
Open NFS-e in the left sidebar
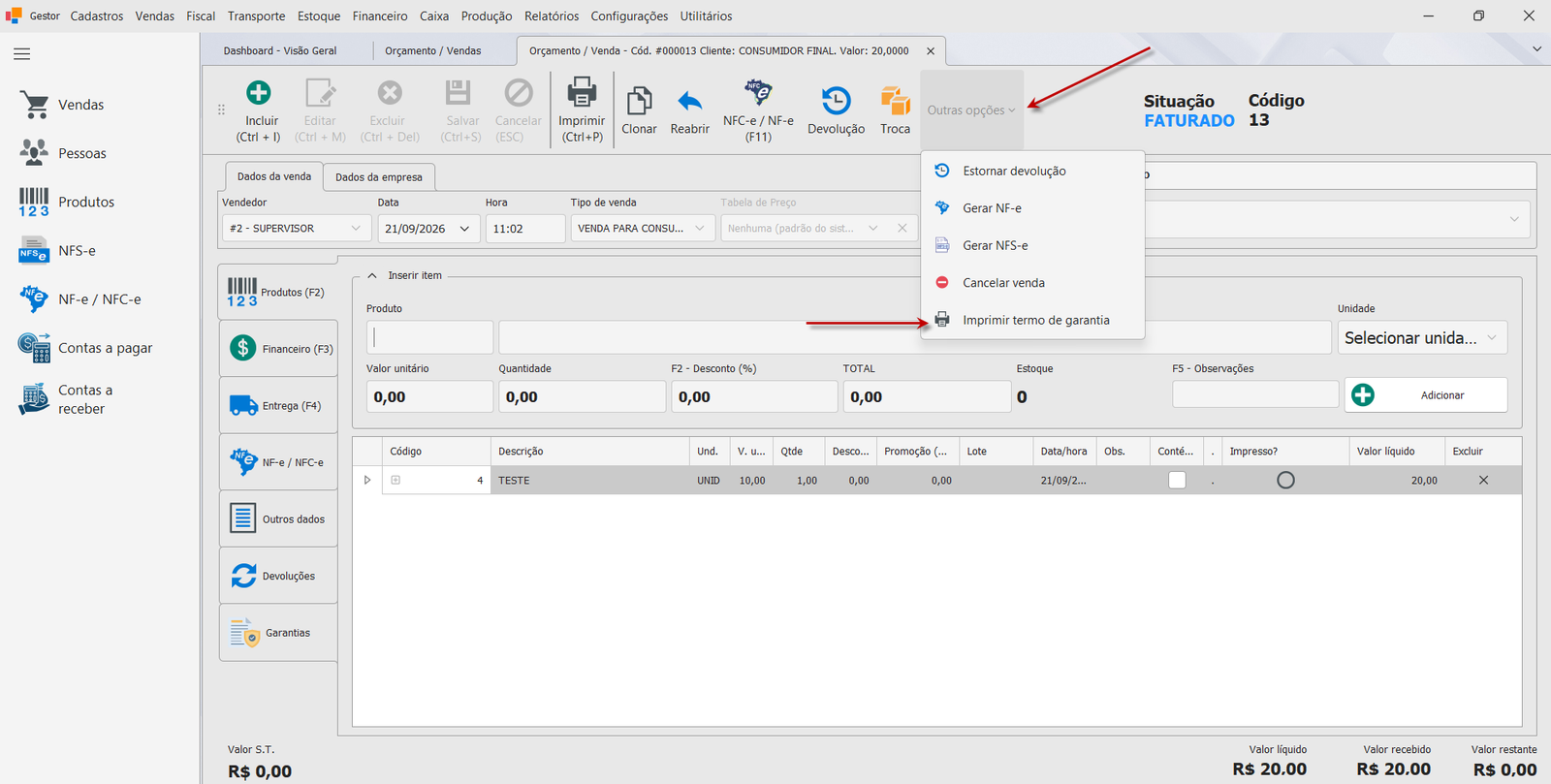(x=57, y=251)
